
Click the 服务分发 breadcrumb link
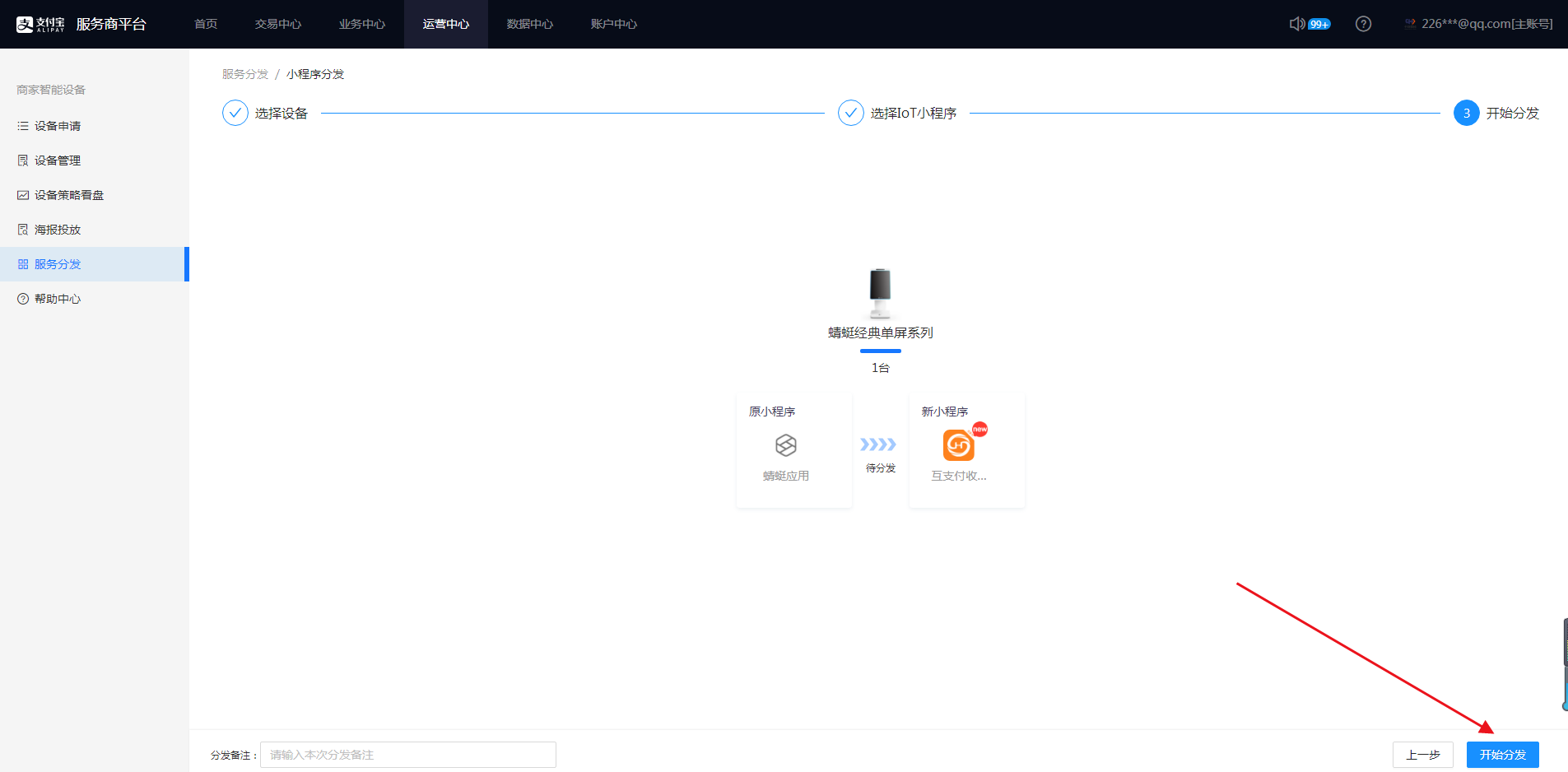pos(245,74)
